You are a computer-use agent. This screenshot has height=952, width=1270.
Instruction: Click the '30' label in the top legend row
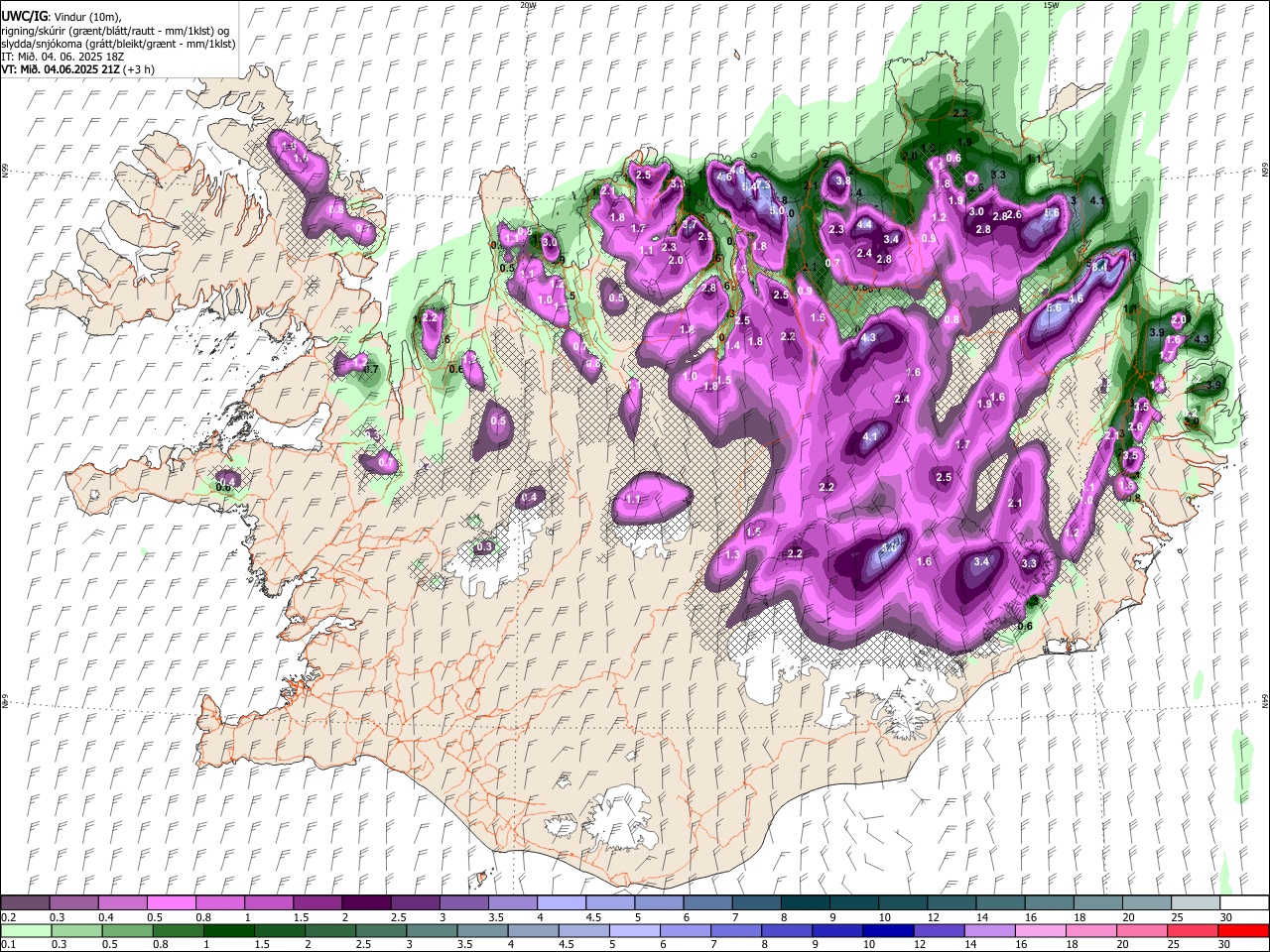[1226, 917]
